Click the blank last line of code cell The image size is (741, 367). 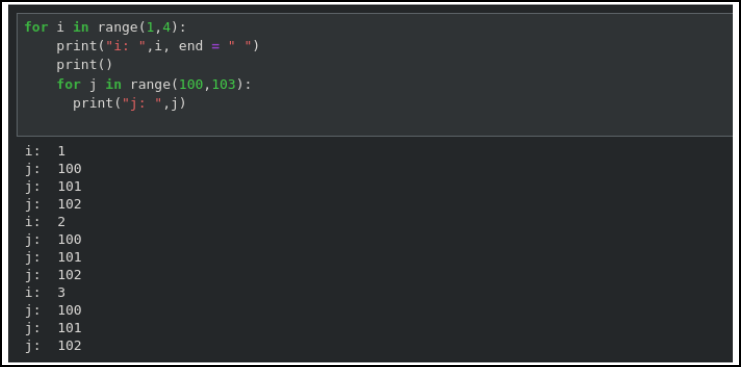click(x=374, y=121)
